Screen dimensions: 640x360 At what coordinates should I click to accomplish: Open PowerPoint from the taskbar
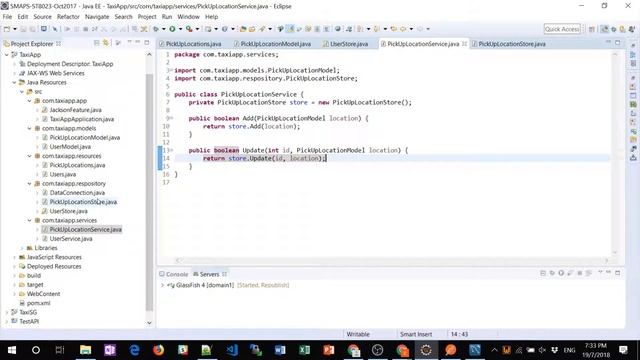click(329, 350)
